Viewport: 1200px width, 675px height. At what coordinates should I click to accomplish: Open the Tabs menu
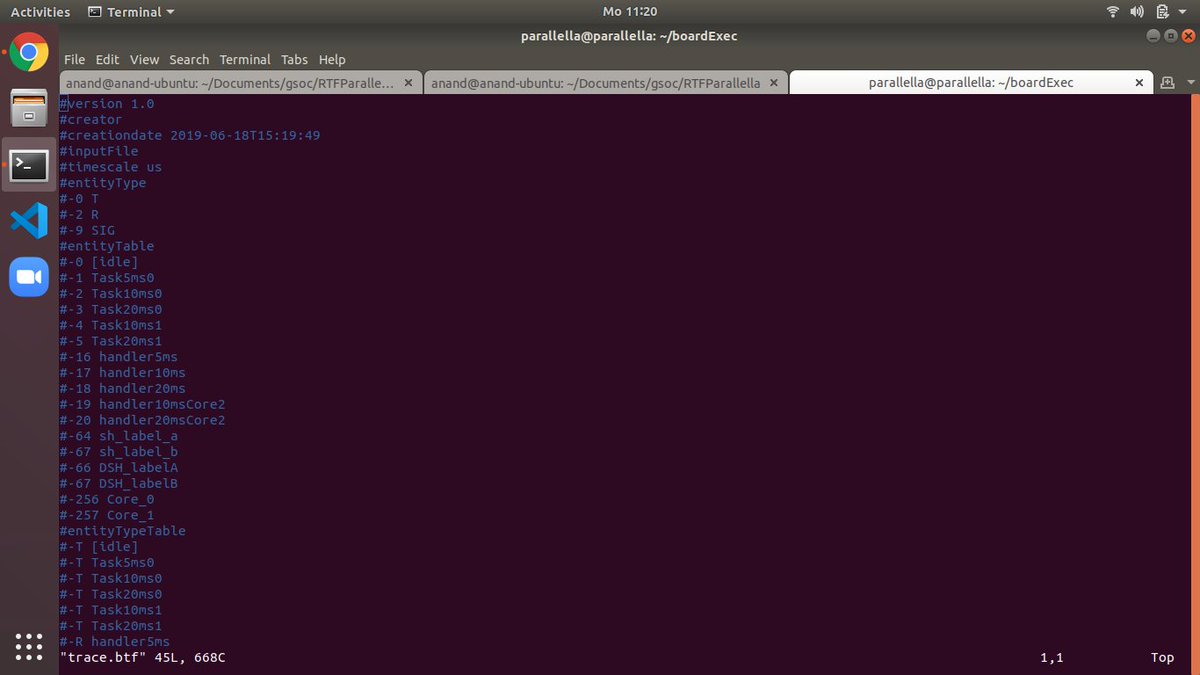pyautogui.click(x=295, y=60)
